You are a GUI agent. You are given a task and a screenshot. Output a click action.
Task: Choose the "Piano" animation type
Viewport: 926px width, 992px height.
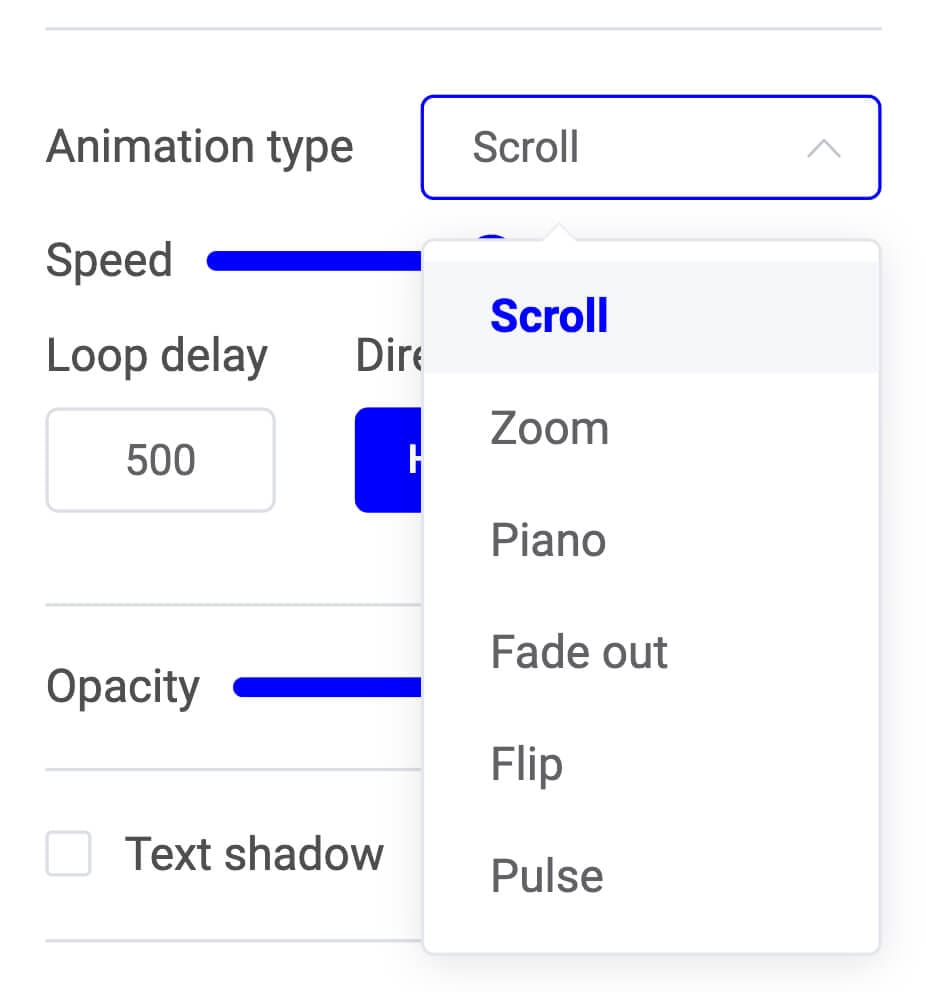(548, 539)
